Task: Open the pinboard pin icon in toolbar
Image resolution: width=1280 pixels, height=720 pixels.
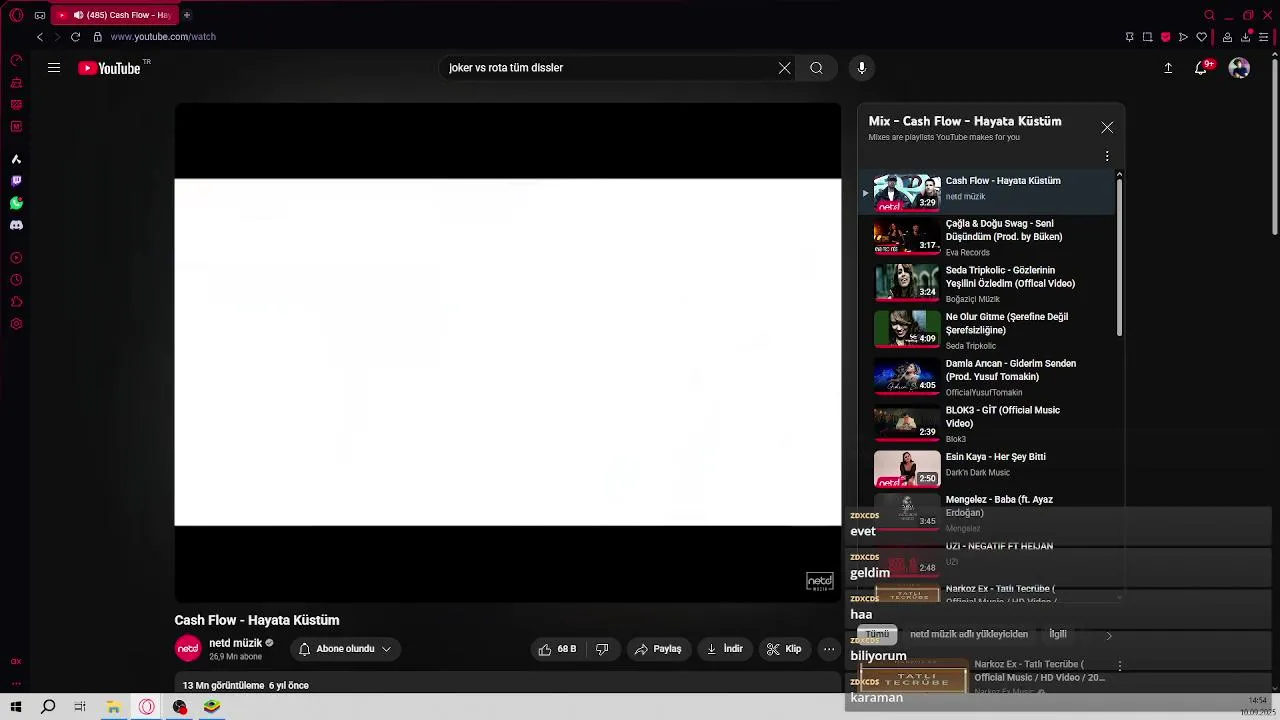Action: click(x=1130, y=37)
